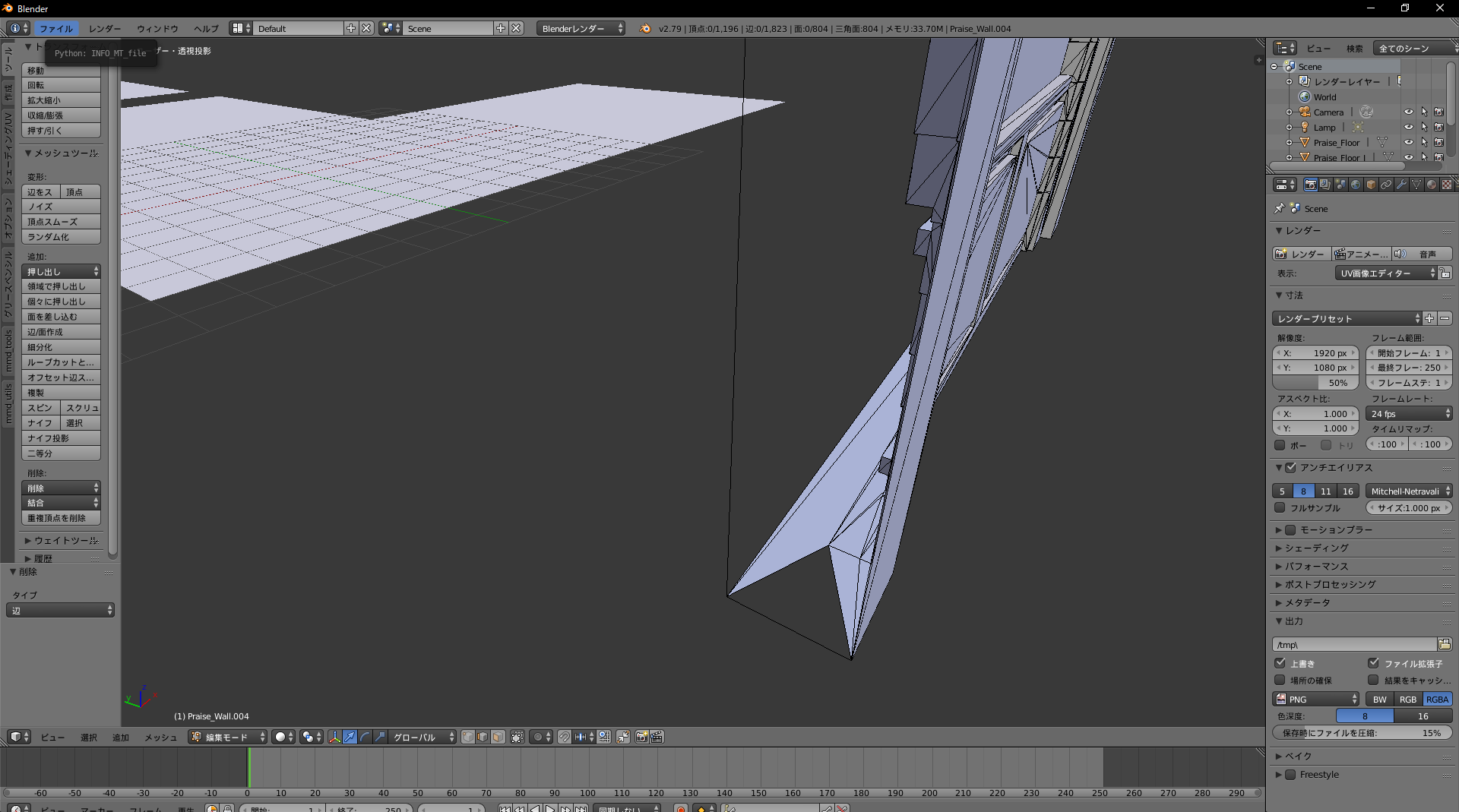1459x812 pixels.
Task: Open the Constraints chain-link properties tab
Action: pyautogui.click(x=1386, y=185)
